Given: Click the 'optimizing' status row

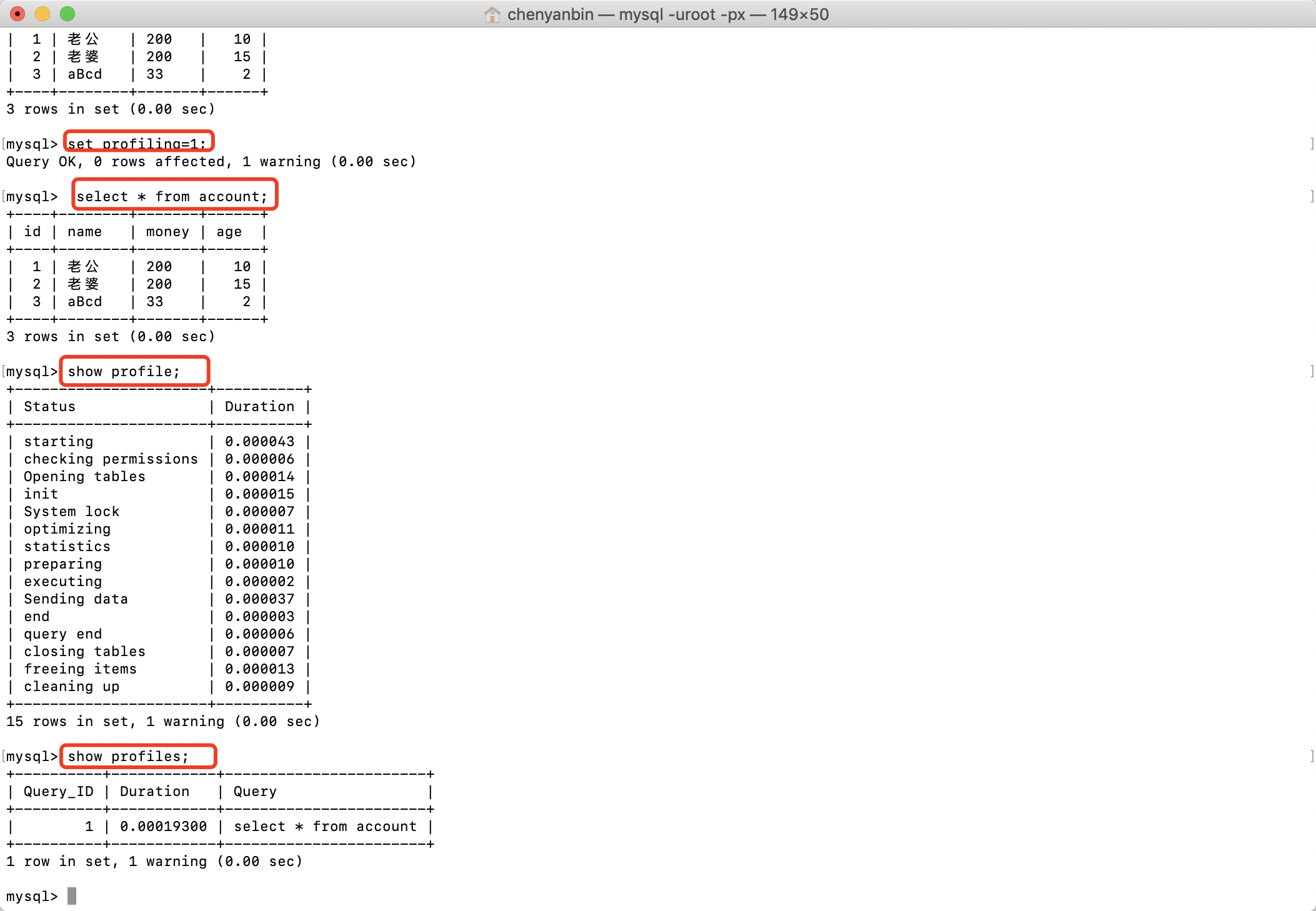Looking at the screenshot, I should tap(159, 529).
